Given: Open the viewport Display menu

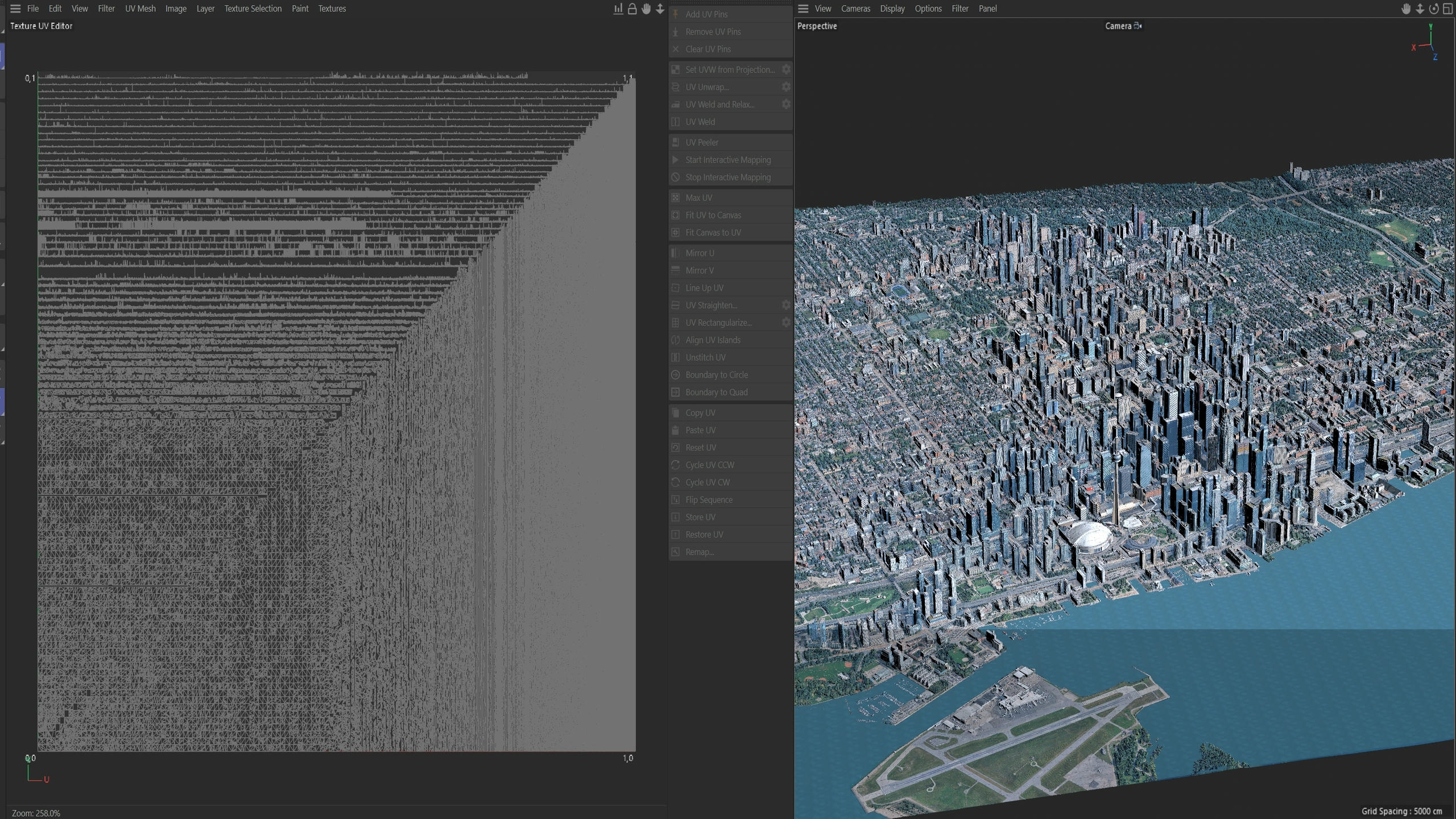Looking at the screenshot, I should 892,9.
